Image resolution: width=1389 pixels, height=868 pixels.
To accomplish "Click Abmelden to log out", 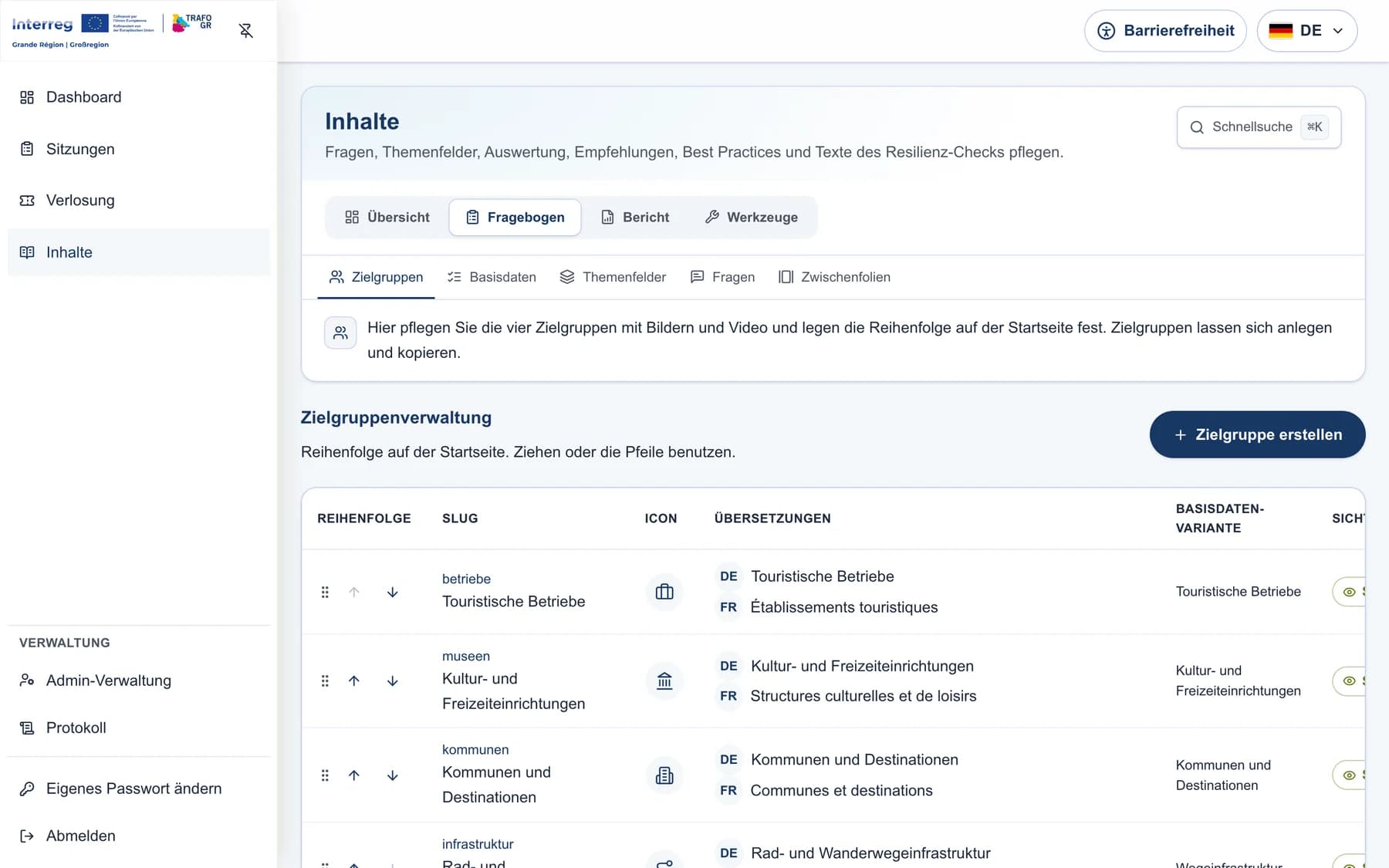I will tap(139, 836).
